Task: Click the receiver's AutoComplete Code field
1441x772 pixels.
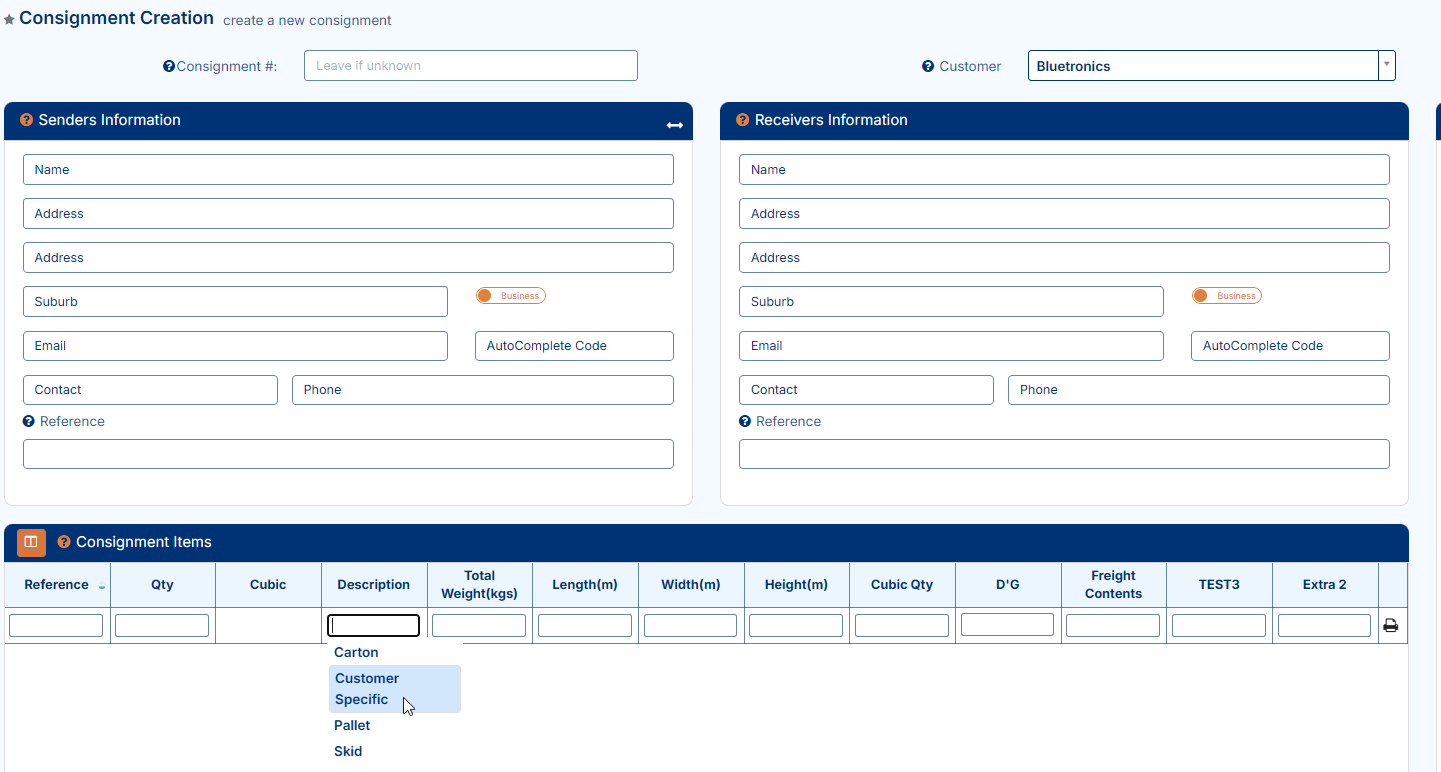Action: 1289,346
